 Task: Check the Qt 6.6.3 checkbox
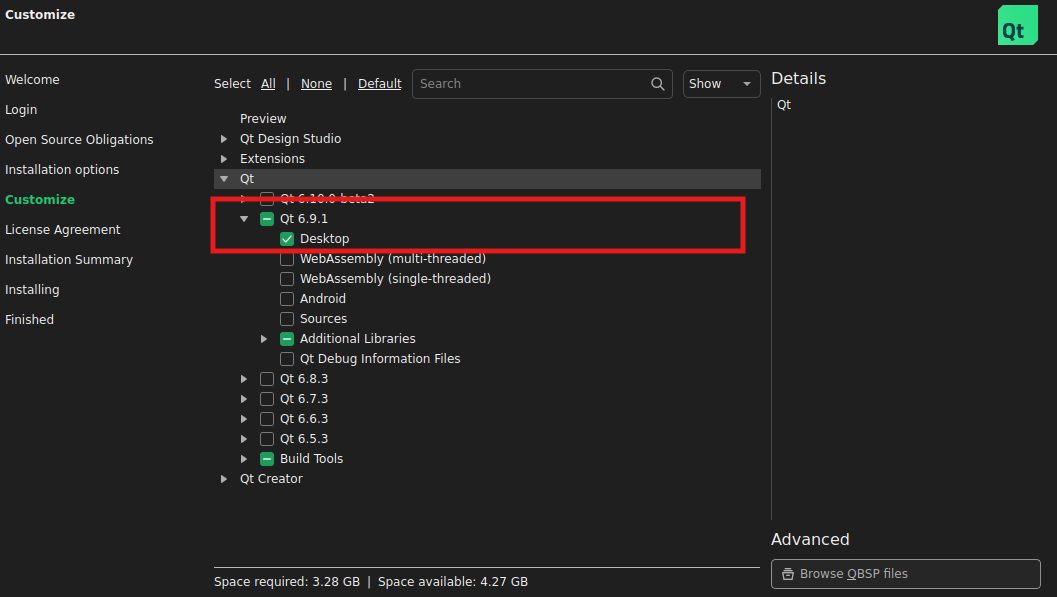(x=267, y=419)
